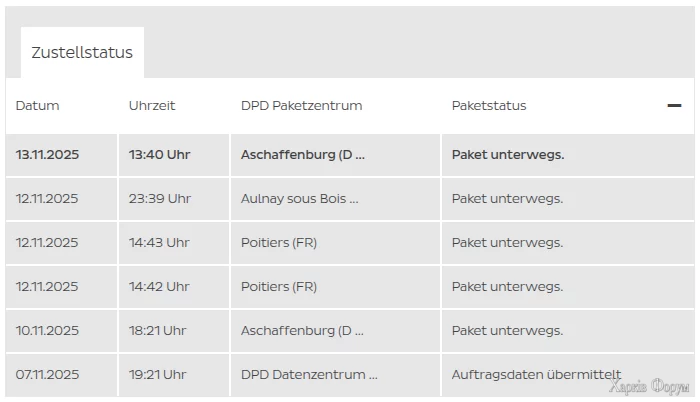Image resolution: width=700 pixels, height=402 pixels.
Task: Click the 13:40 Uhr time entry
Action: (x=159, y=155)
